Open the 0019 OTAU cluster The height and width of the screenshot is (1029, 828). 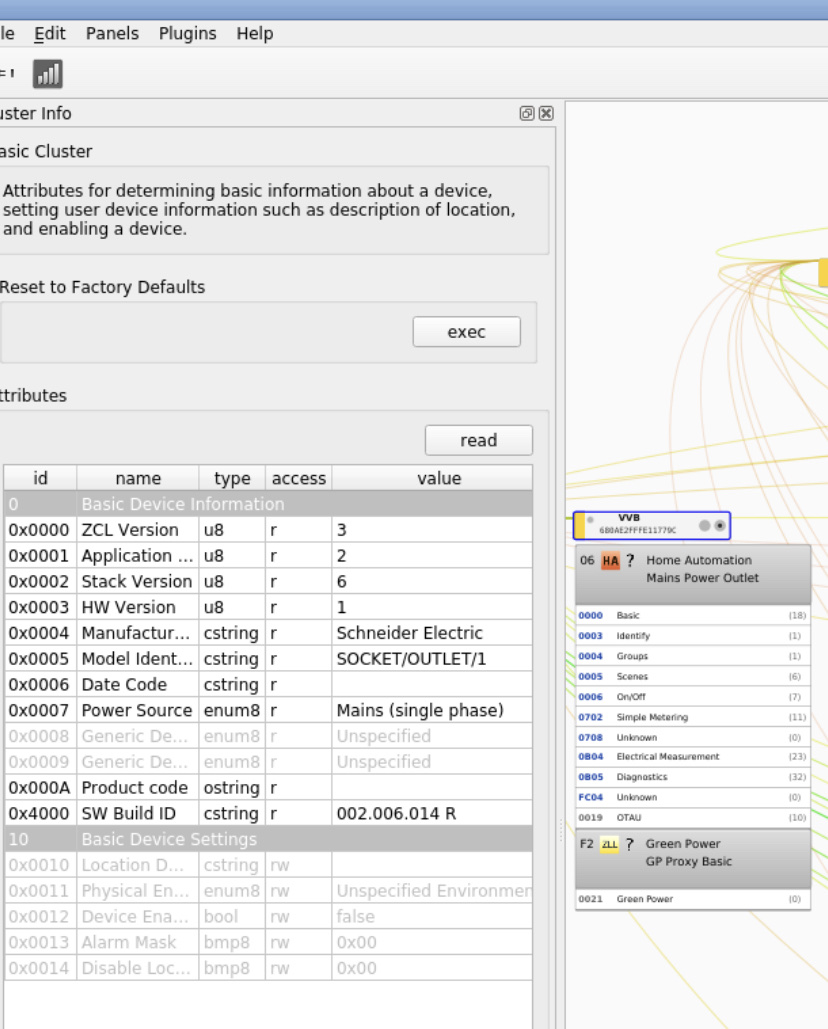tap(693, 818)
